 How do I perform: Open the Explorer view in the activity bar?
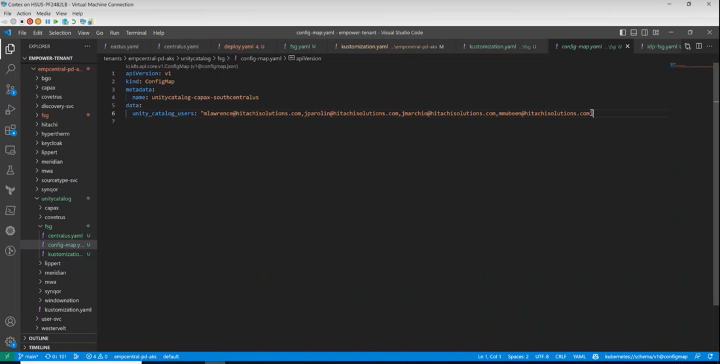10,49
